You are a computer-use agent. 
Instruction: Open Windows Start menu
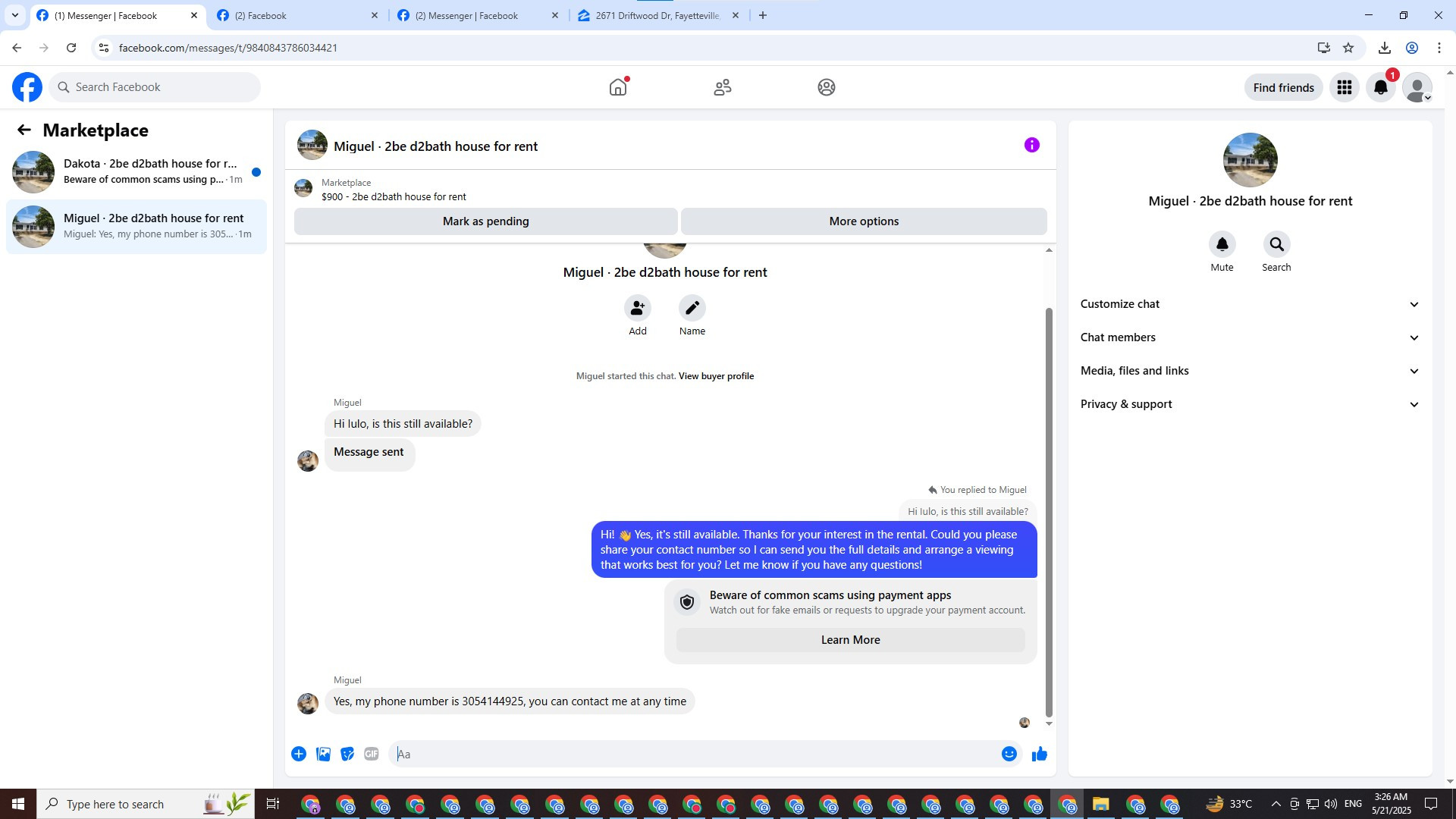pos(18,804)
